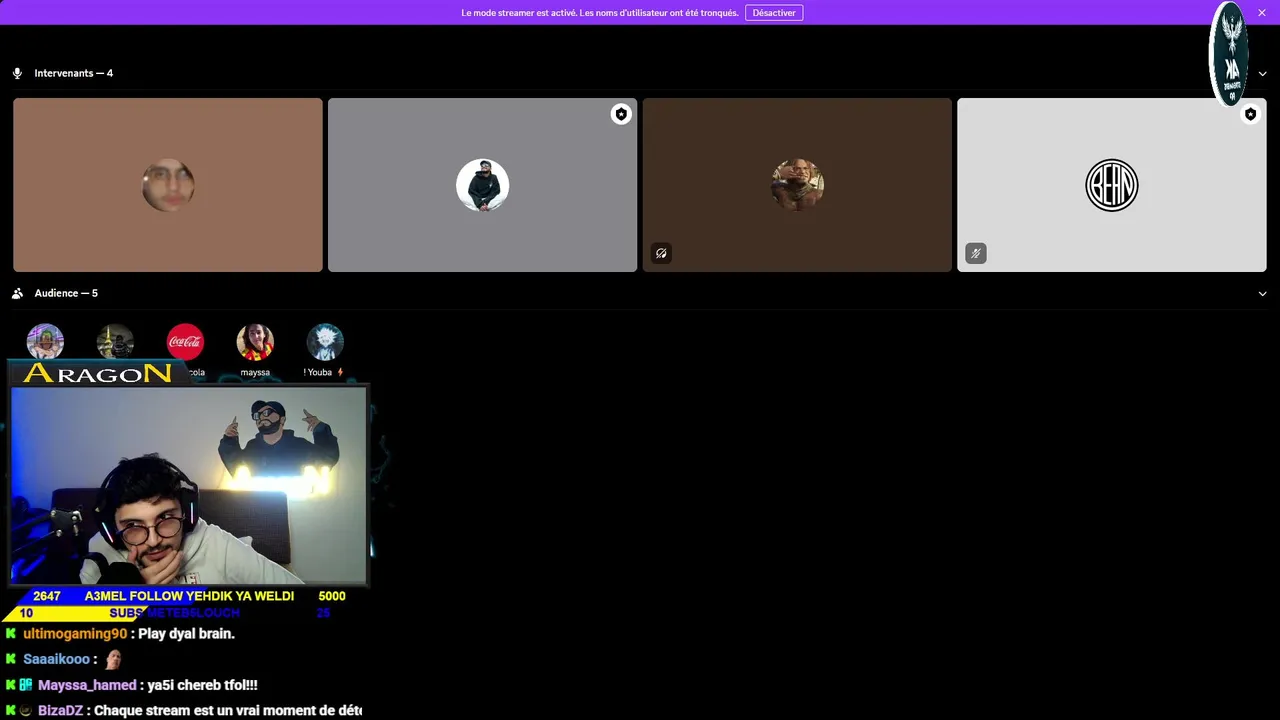Select the tower-photo audience avatar
The height and width of the screenshot is (720, 1280).
coord(115,342)
